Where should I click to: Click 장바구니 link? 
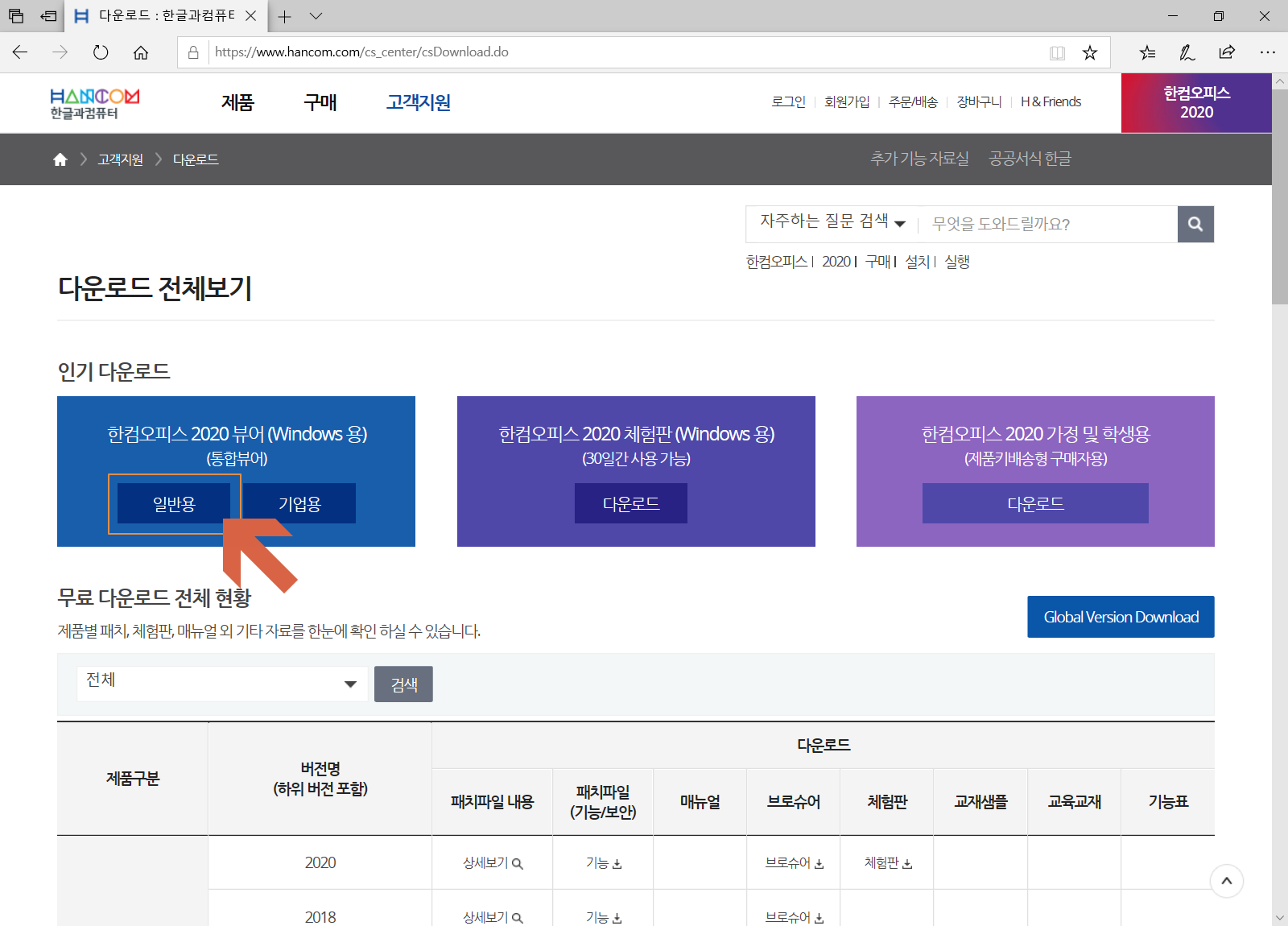pos(979,101)
